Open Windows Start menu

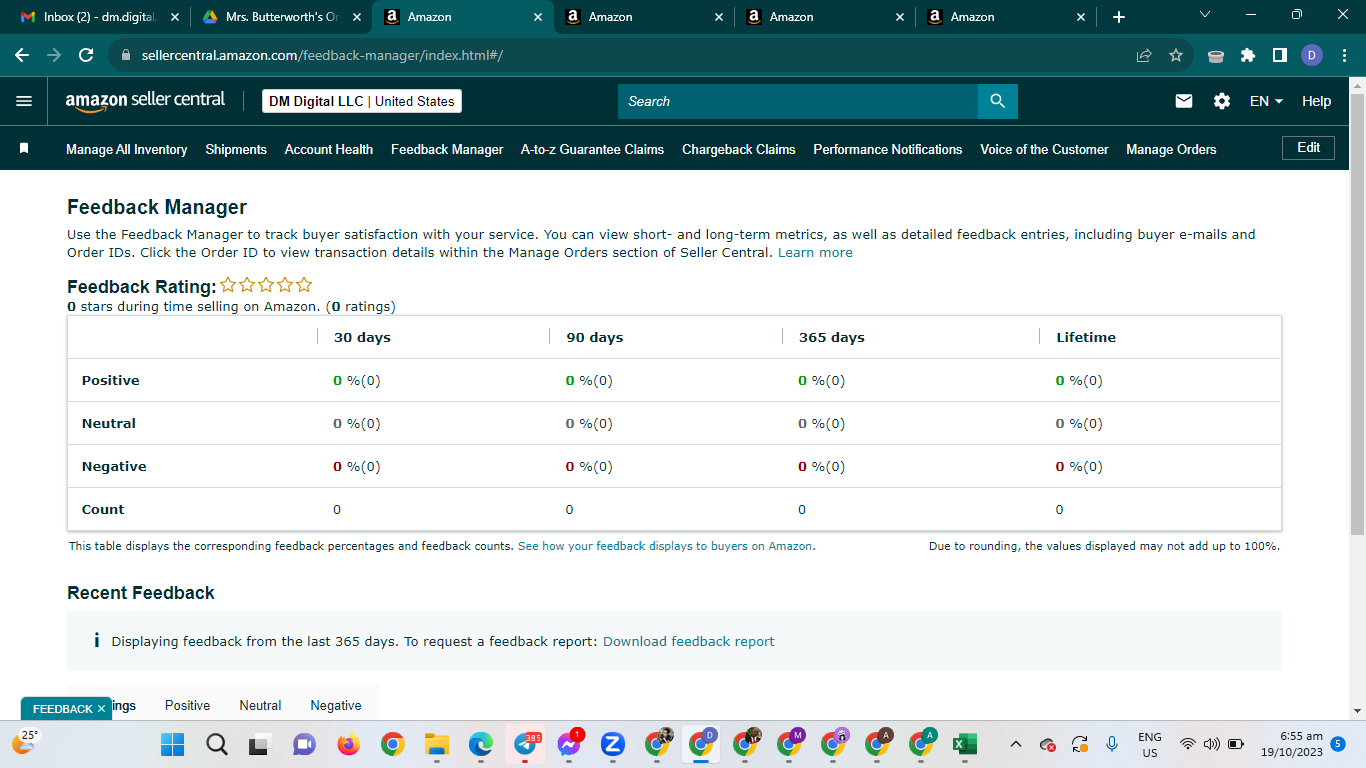173,744
